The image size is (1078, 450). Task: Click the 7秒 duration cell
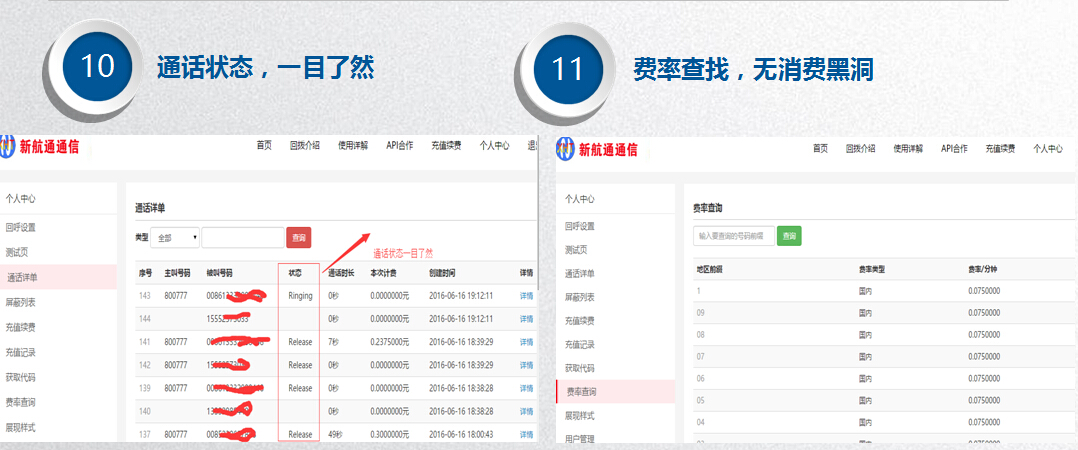click(333, 342)
